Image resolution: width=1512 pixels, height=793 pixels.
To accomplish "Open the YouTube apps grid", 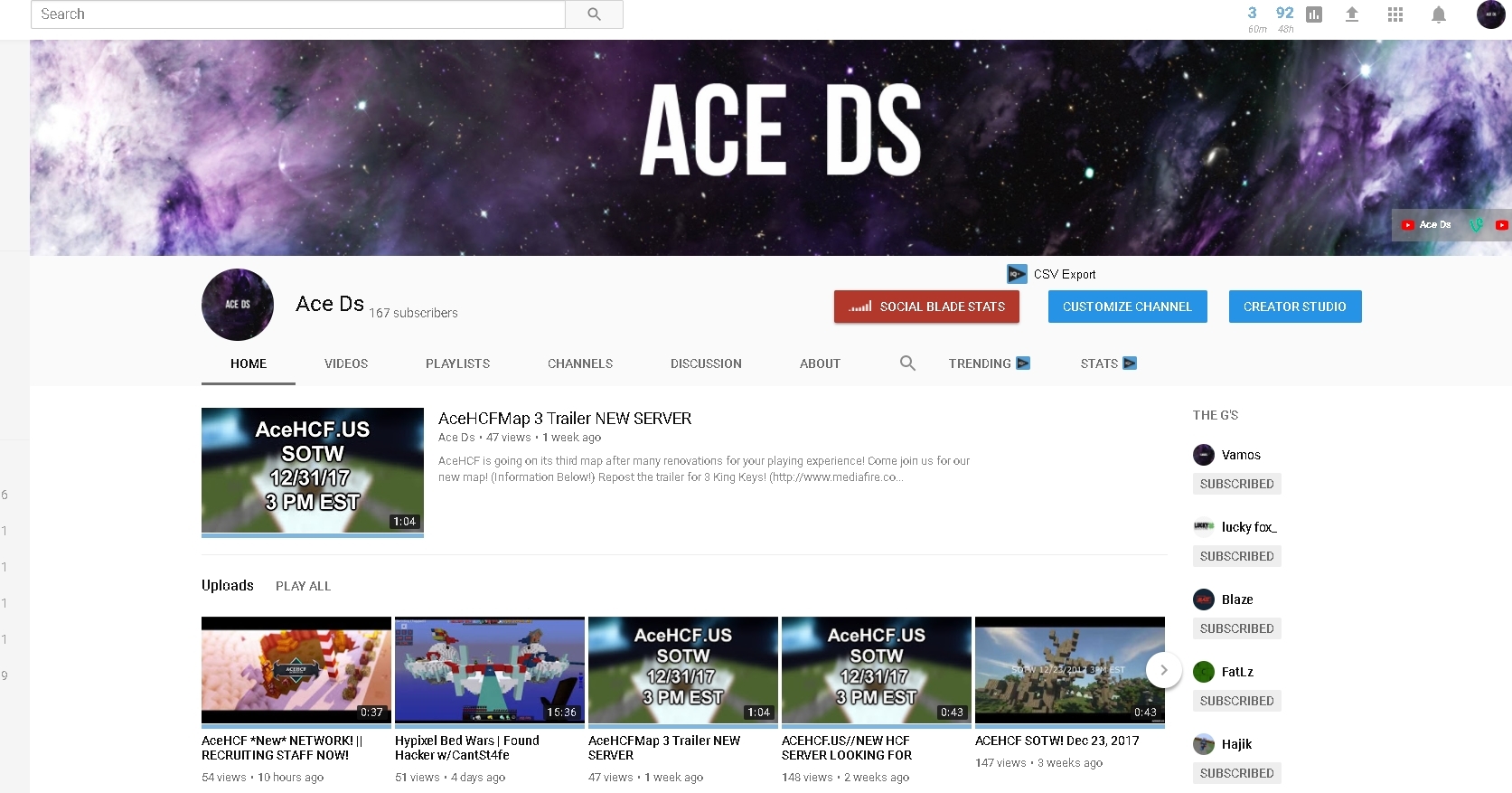I will pos(1395,14).
